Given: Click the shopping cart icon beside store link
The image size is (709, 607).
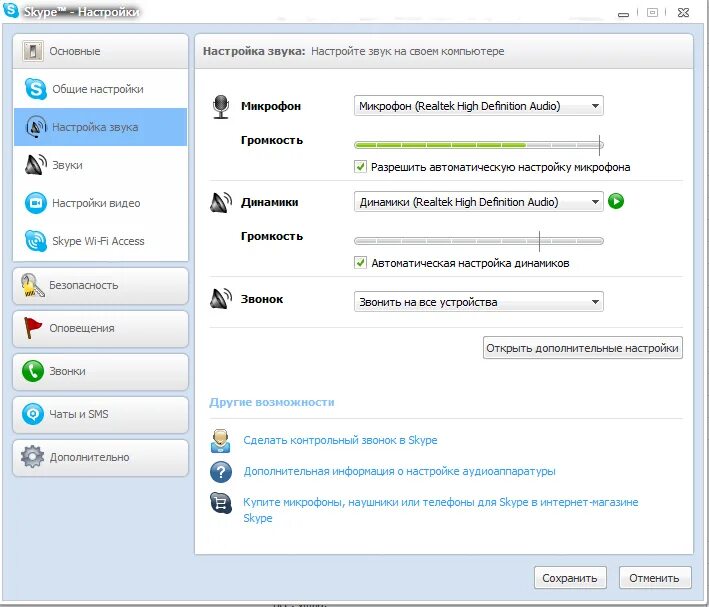Looking at the screenshot, I should pos(221,503).
